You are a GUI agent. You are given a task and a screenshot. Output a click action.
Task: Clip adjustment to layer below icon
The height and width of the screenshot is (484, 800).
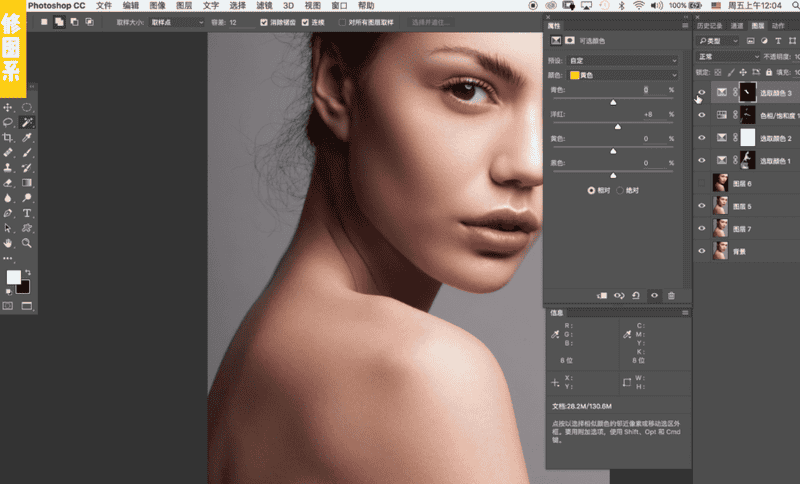point(602,295)
